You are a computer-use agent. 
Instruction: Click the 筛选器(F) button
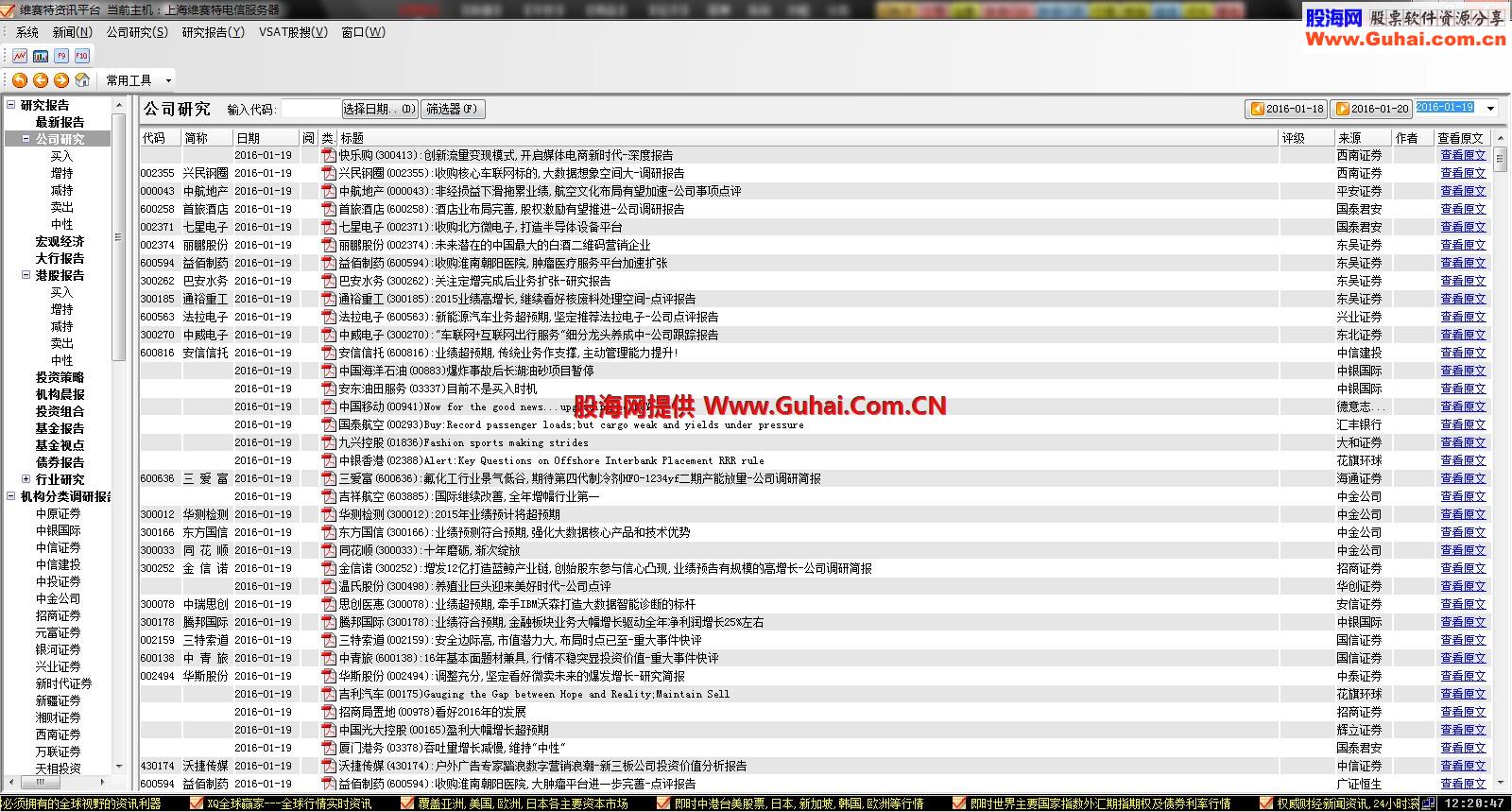coord(453,109)
